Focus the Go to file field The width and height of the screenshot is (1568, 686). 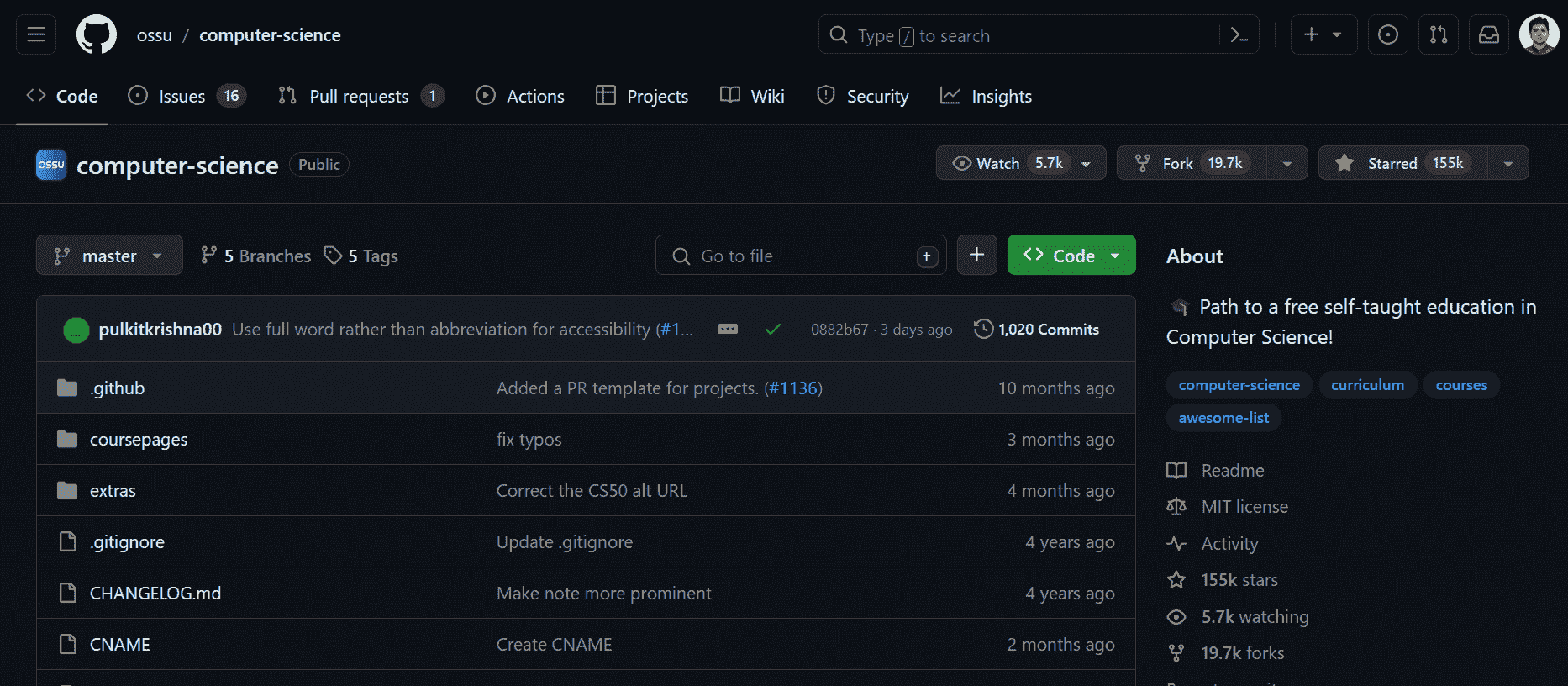(x=801, y=255)
